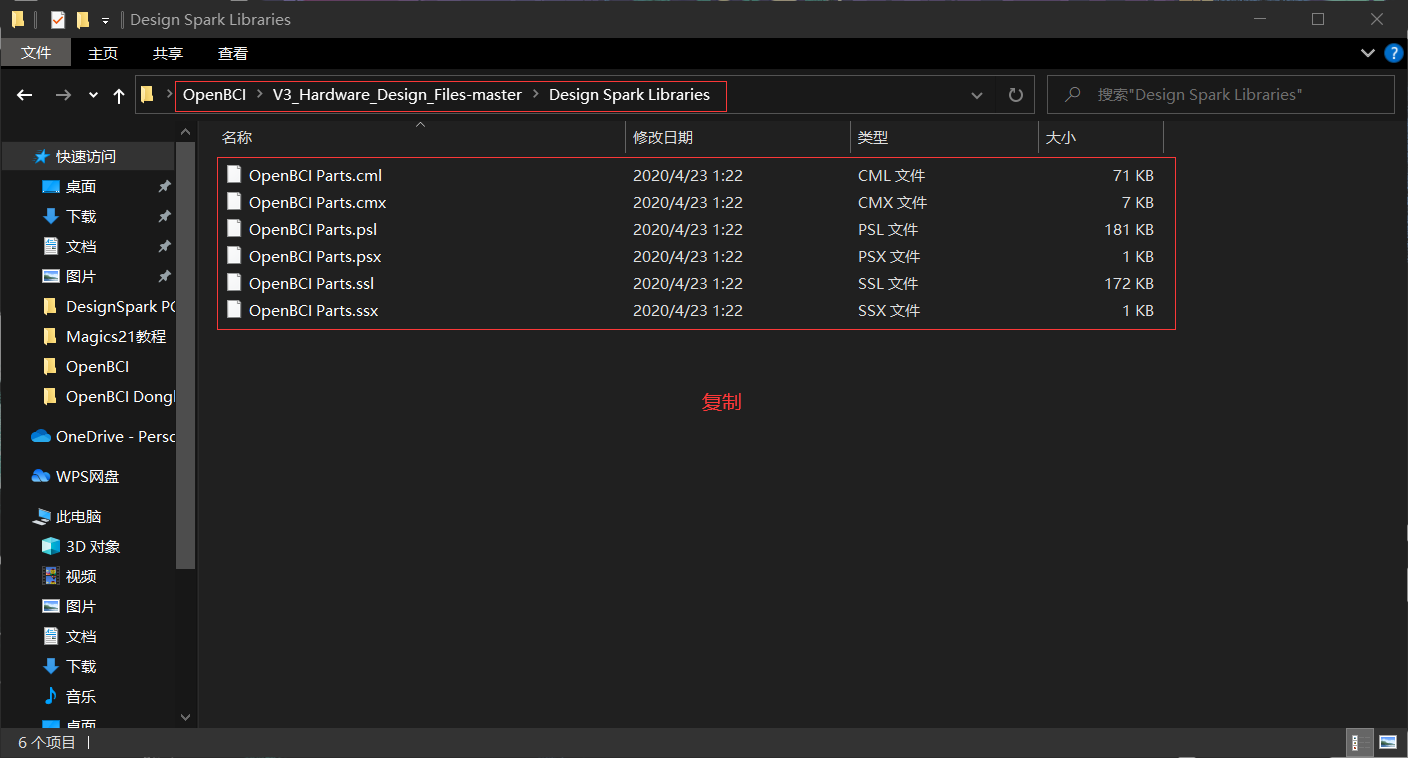Click the pin icon next to 桌面
Viewport: 1408px width, 758px height.
coord(164,187)
